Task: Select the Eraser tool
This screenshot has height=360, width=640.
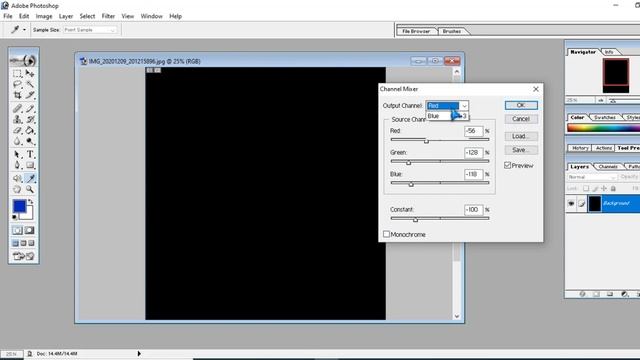Action: (x=17, y=130)
